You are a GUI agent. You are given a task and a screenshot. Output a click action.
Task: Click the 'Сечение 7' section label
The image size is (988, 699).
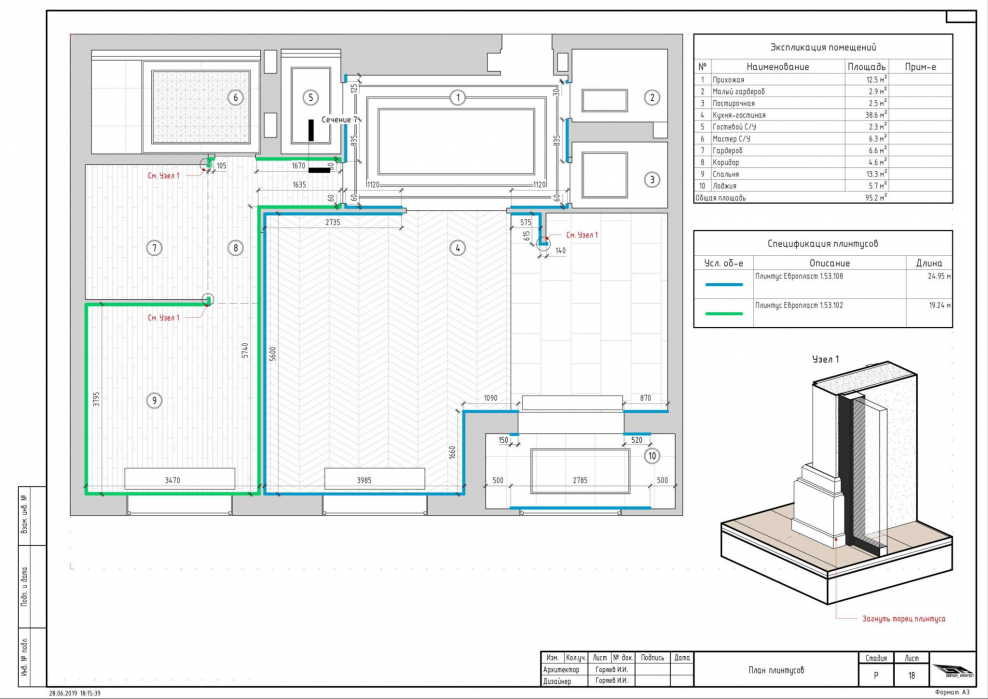[340, 119]
